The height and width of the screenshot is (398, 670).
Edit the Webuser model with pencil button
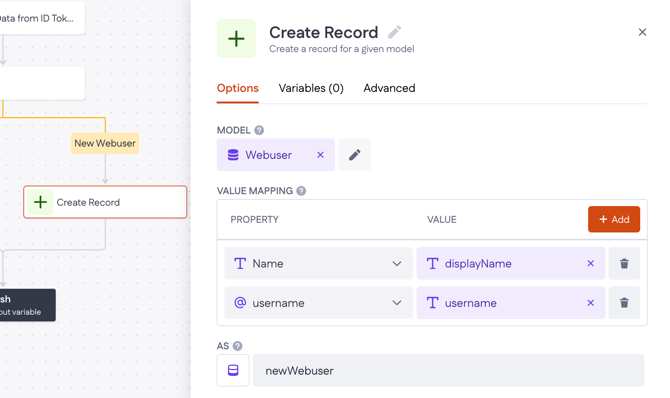(x=355, y=155)
